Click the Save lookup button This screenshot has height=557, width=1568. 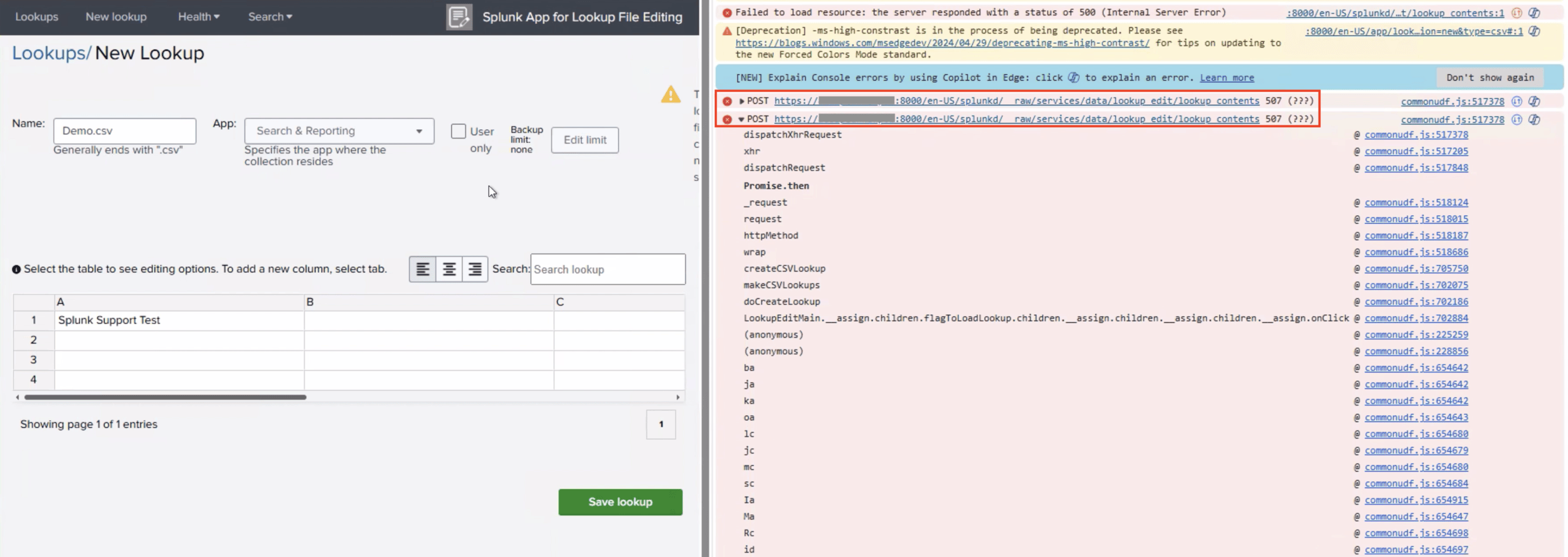(x=620, y=502)
